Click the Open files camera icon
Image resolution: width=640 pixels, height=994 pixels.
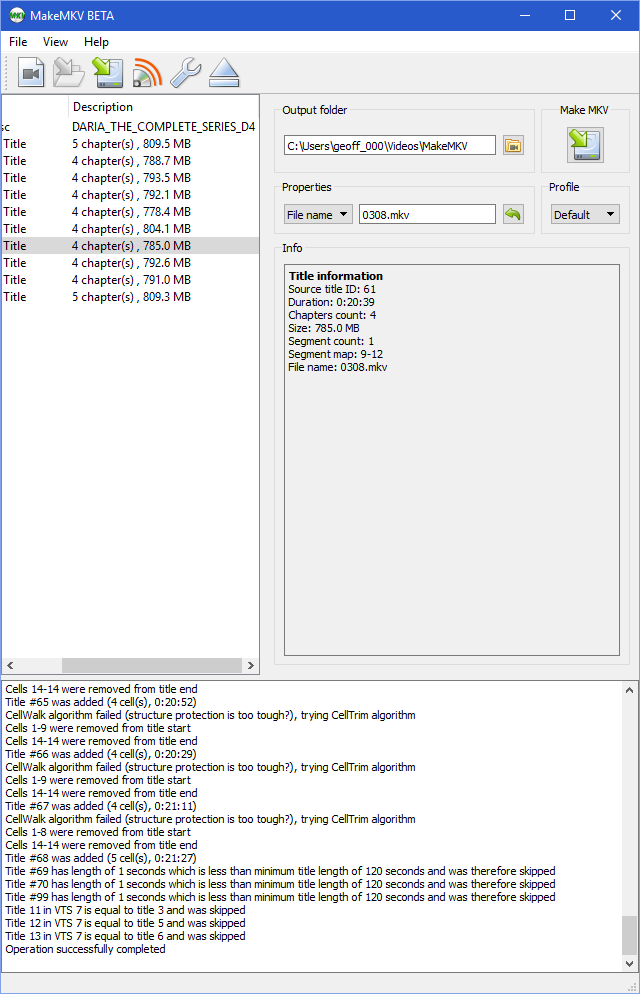pyautogui.click(x=32, y=73)
